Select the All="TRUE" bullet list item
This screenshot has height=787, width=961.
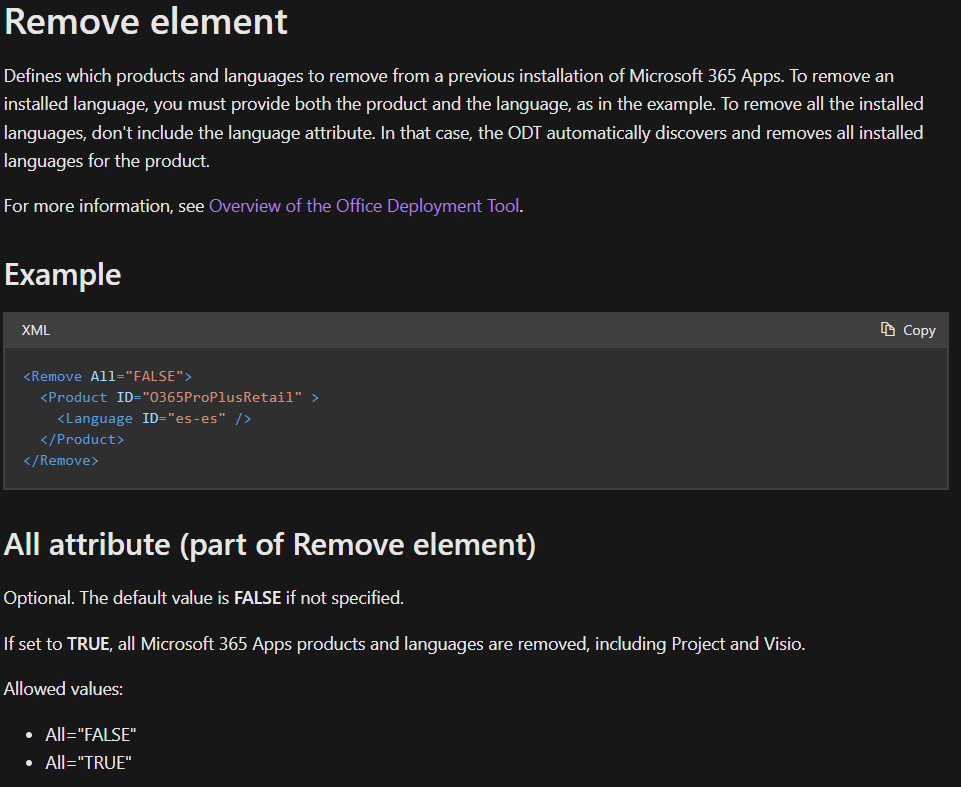click(x=89, y=763)
